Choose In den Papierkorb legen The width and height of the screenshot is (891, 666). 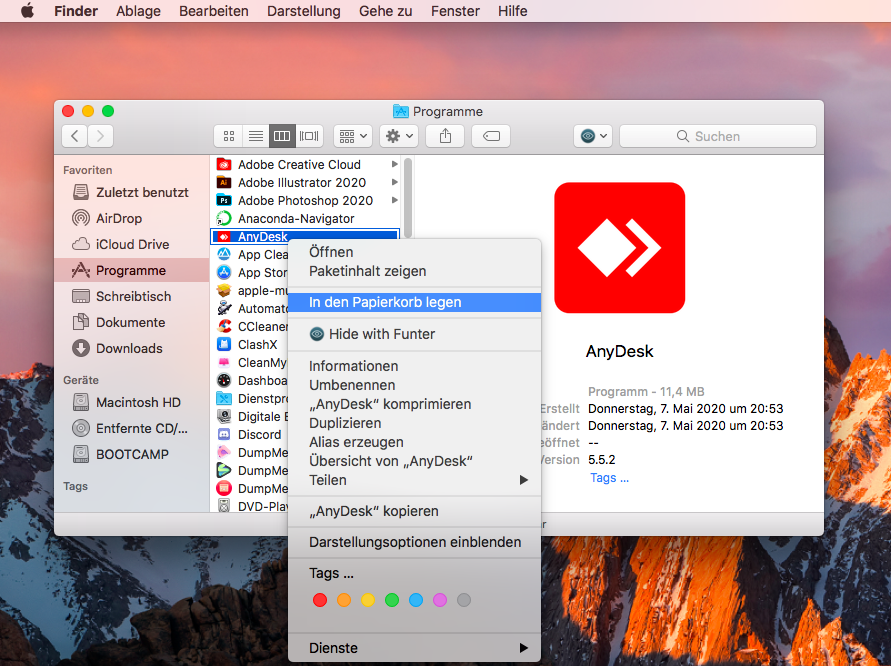coord(414,302)
